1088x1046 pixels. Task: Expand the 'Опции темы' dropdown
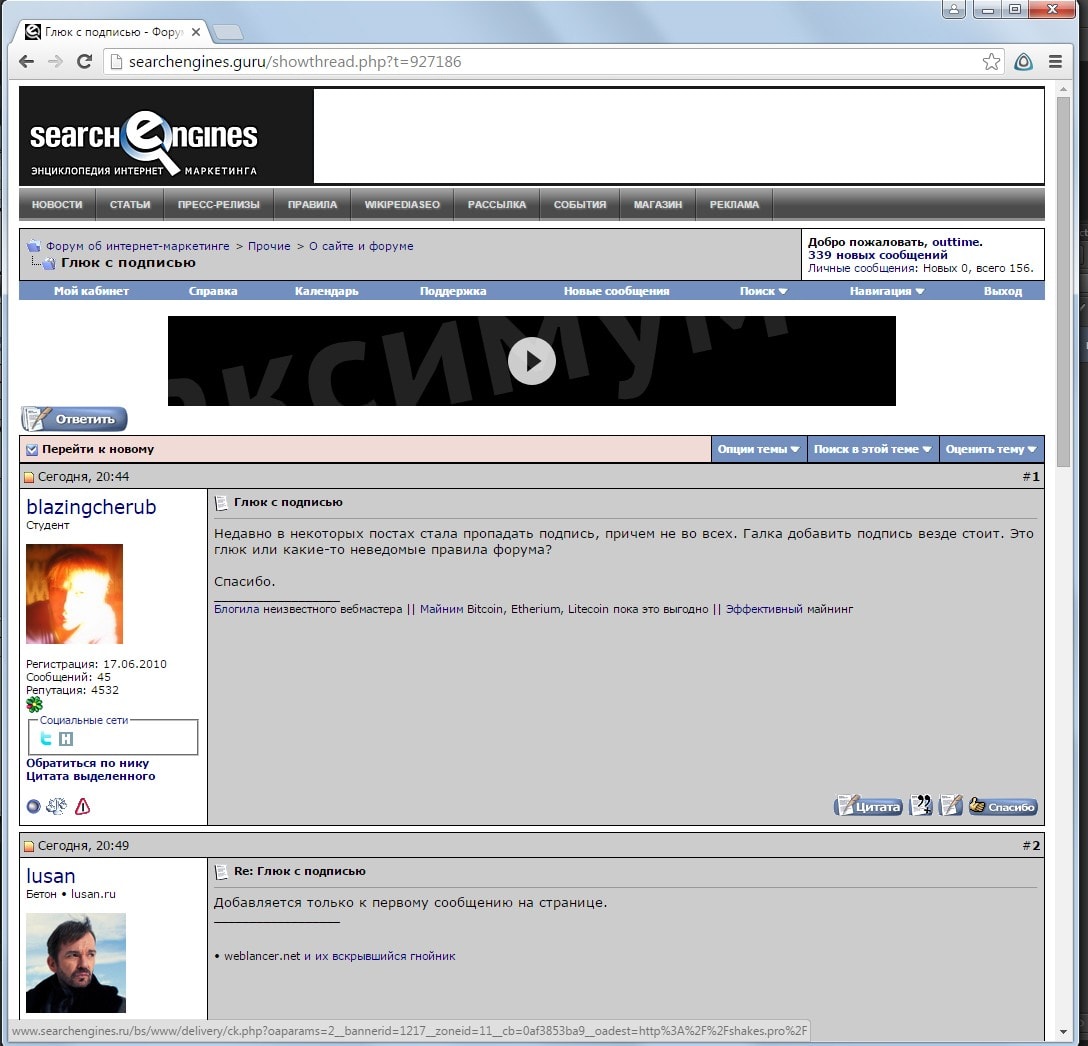[x=758, y=449]
